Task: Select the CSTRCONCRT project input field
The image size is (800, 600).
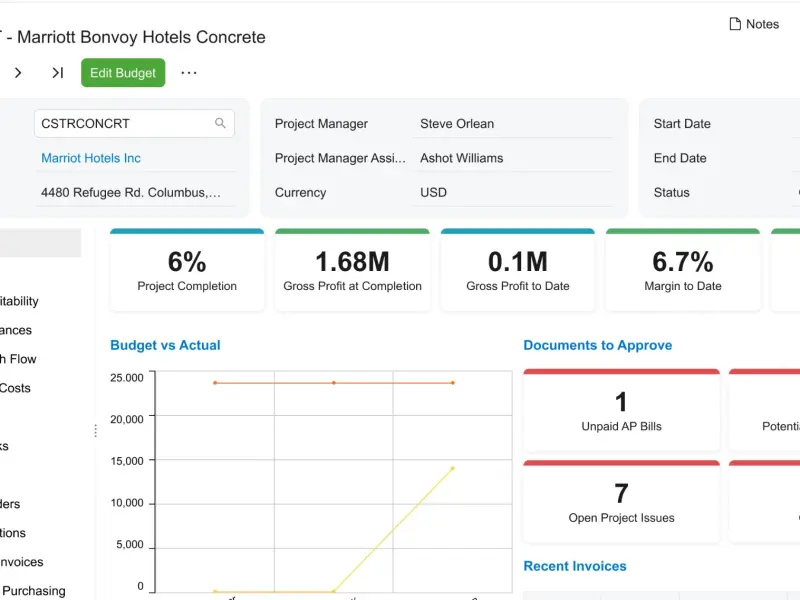Action: point(134,123)
